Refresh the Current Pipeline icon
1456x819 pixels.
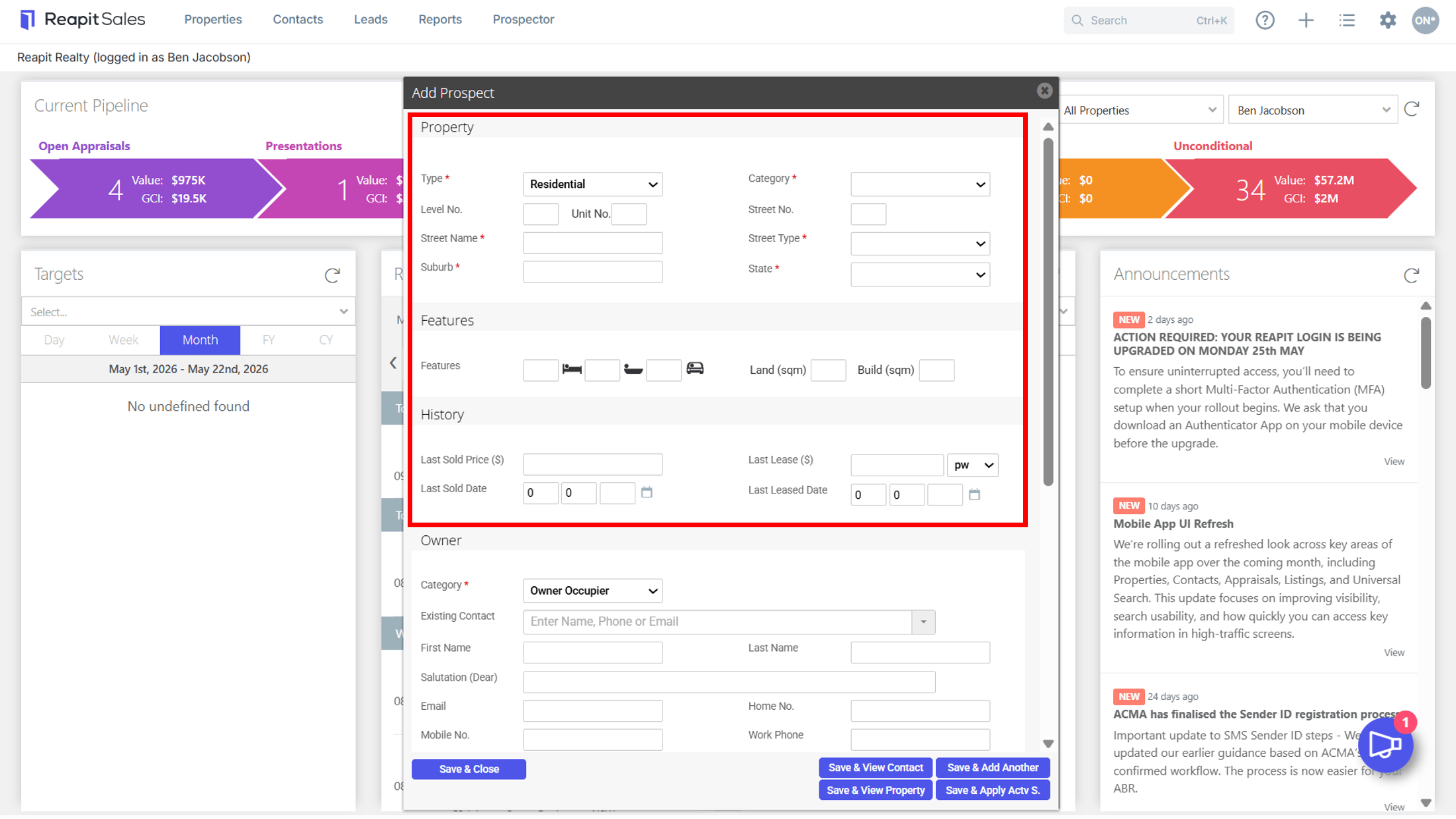(x=1412, y=109)
